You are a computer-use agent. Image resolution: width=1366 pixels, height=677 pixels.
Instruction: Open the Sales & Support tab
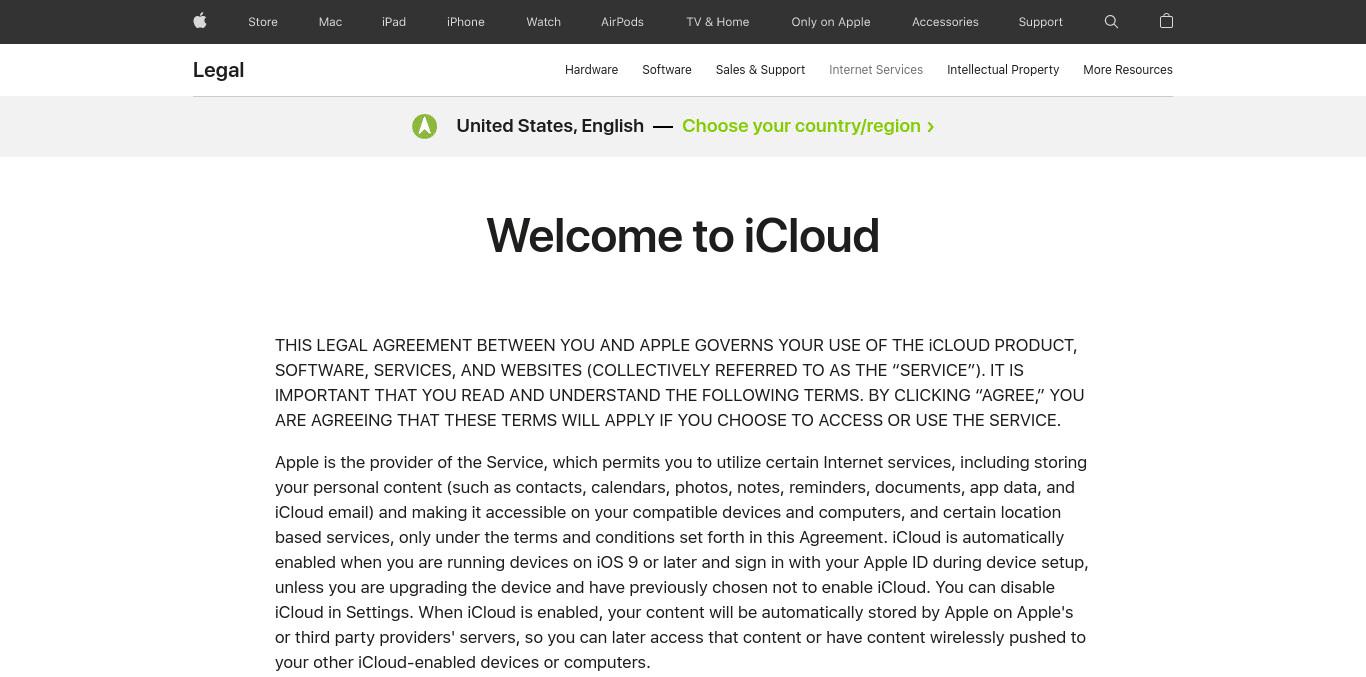coord(760,70)
